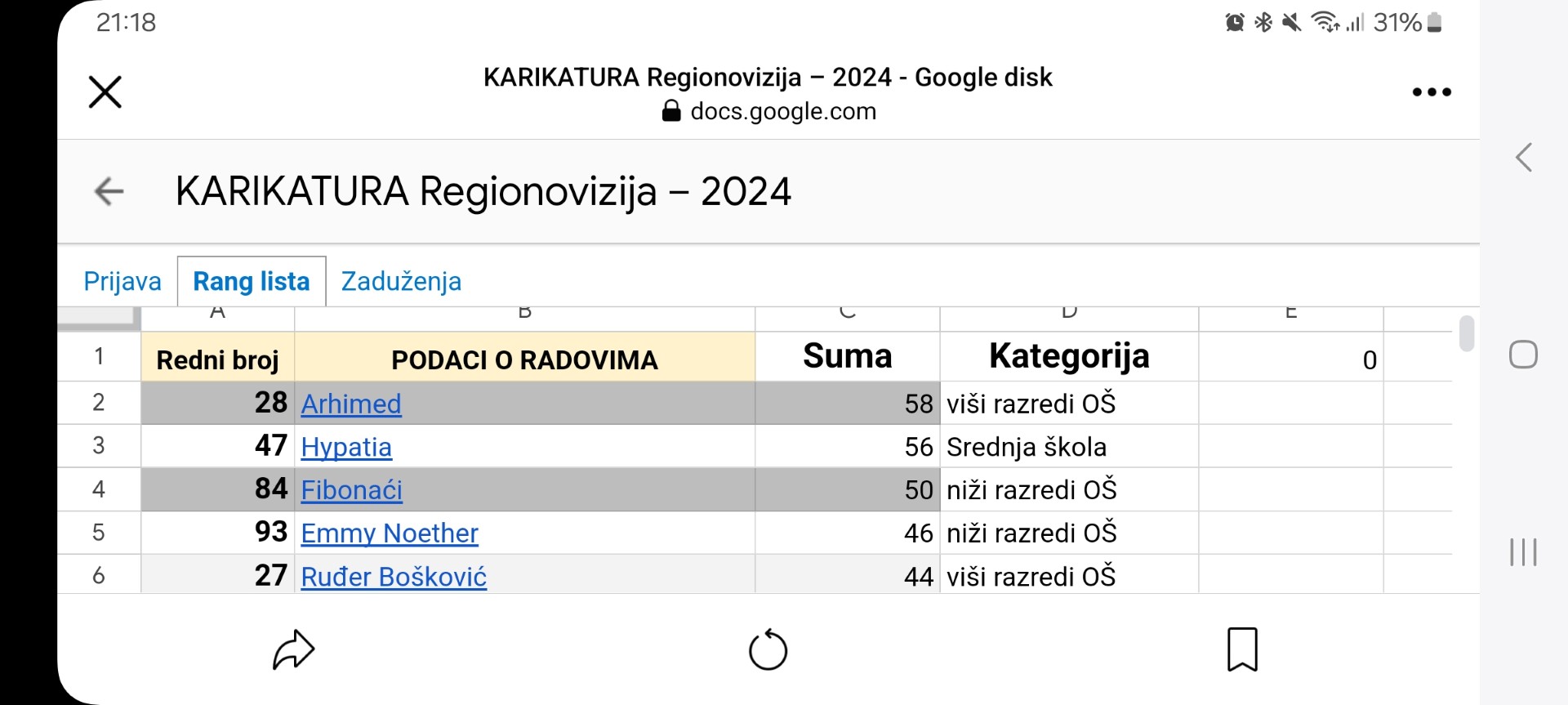Open the Fibonaći link

(351, 490)
